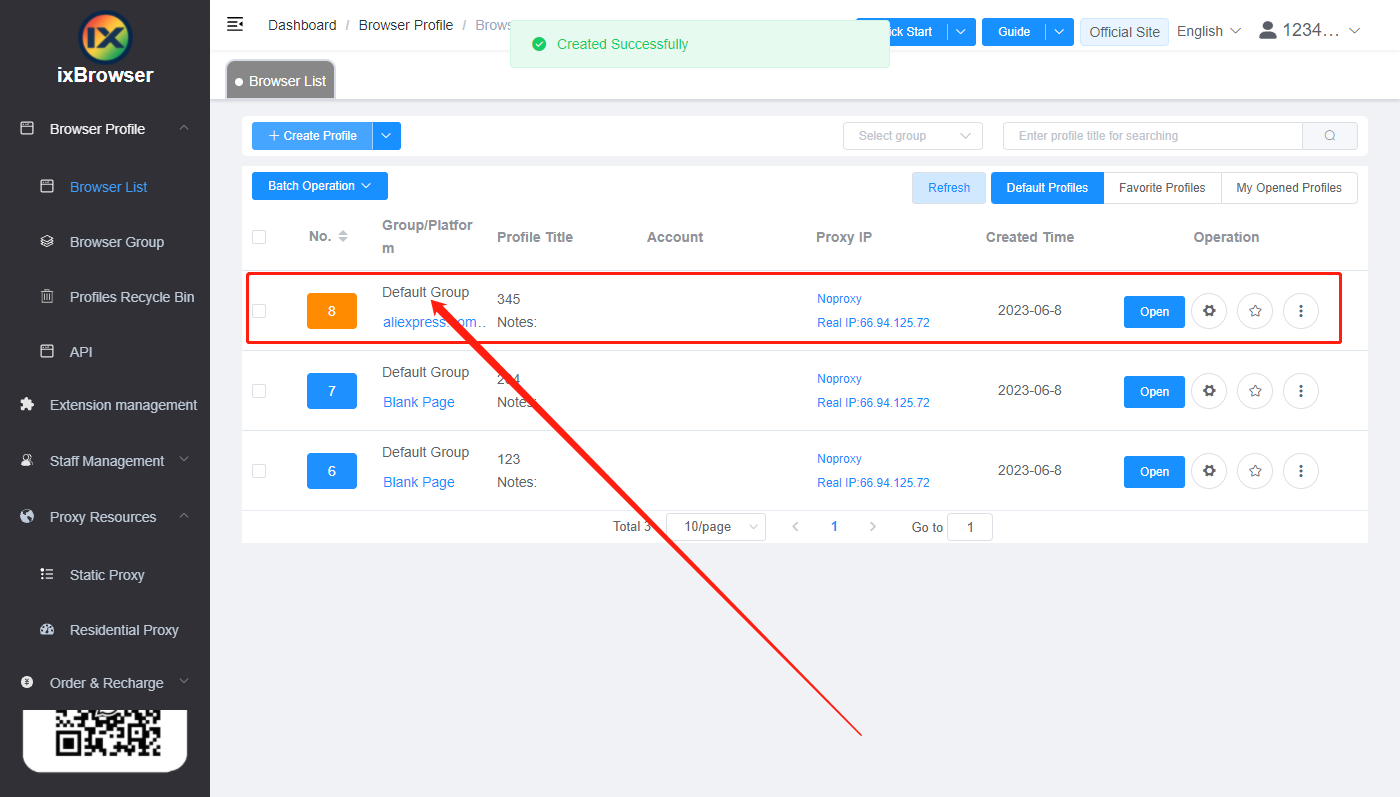This screenshot has width=1400, height=797.
Task: Open the Select group dropdown
Action: click(911, 135)
